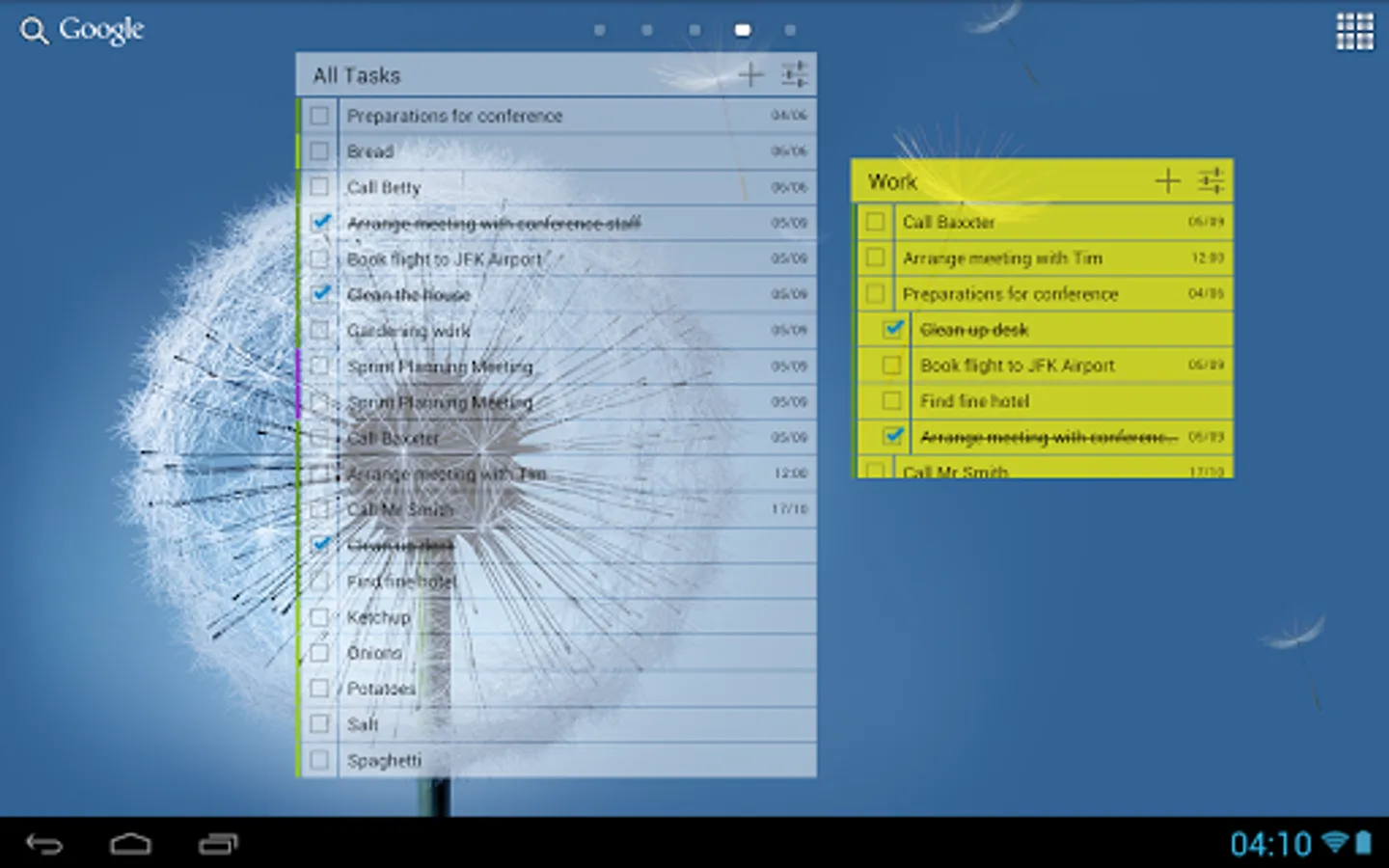The image size is (1389, 868).
Task: Tick the Bread checkbox
Action: [319, 151]
